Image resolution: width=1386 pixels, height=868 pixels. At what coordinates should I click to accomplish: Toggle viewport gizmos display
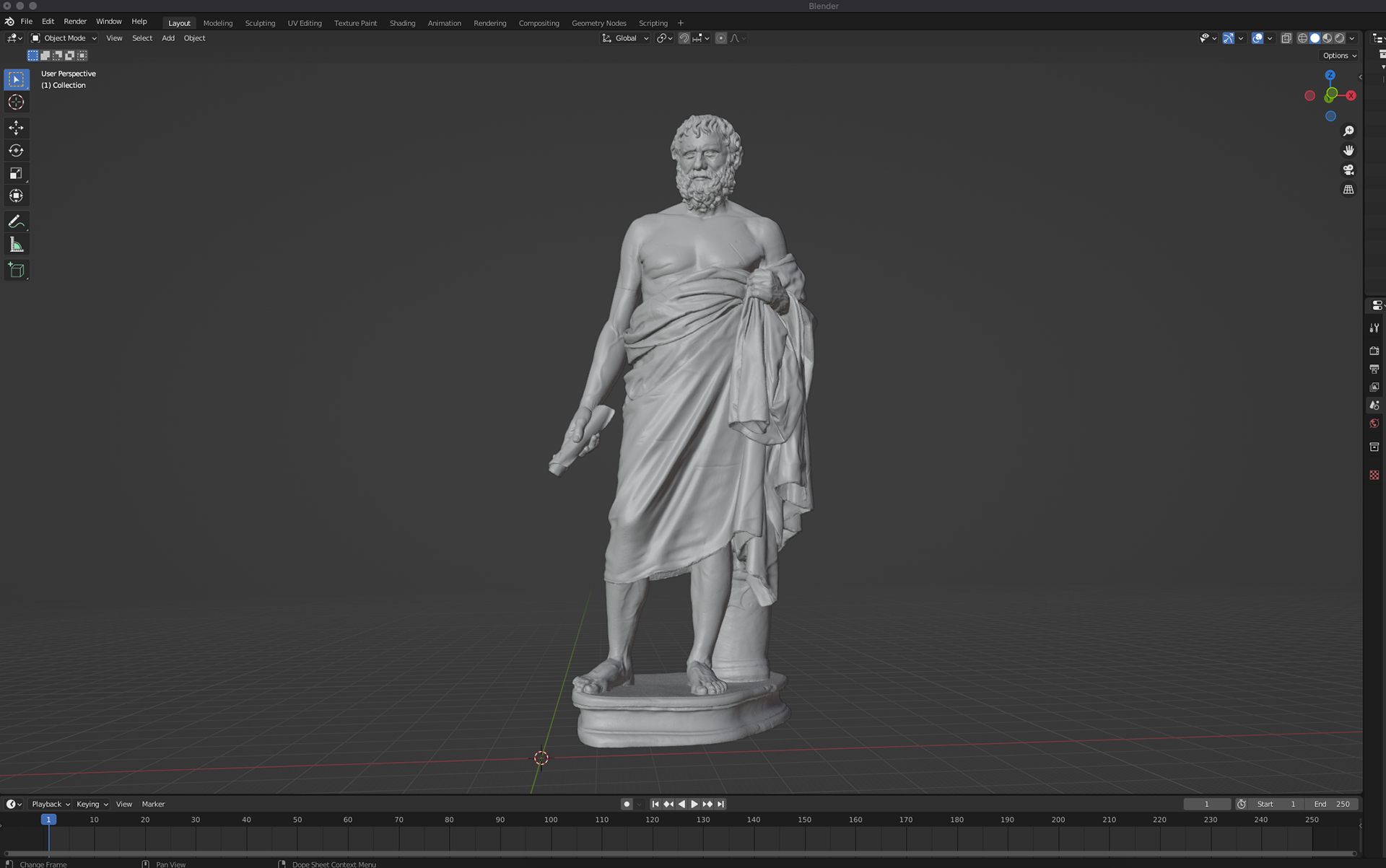pyautogui.click(x=1228, y=38)
